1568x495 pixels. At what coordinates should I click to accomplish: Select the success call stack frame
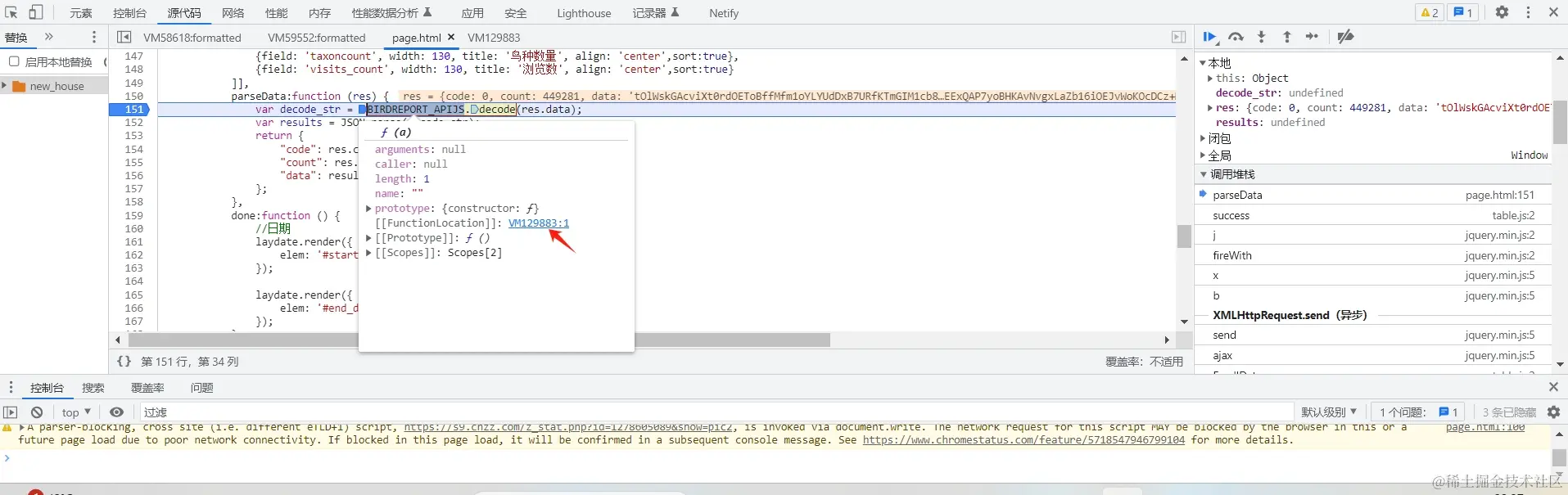1374,215
